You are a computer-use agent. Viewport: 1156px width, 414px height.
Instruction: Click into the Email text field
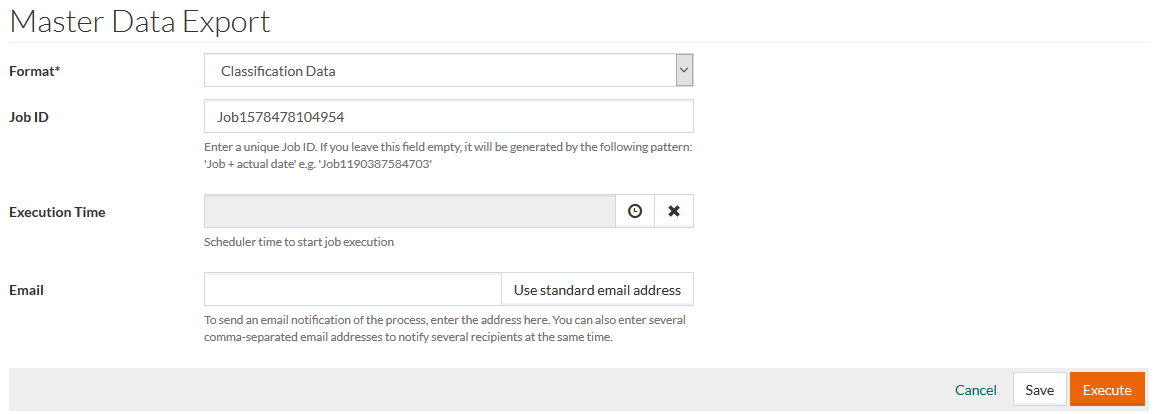pyautogui.click(x=352, y=290)
